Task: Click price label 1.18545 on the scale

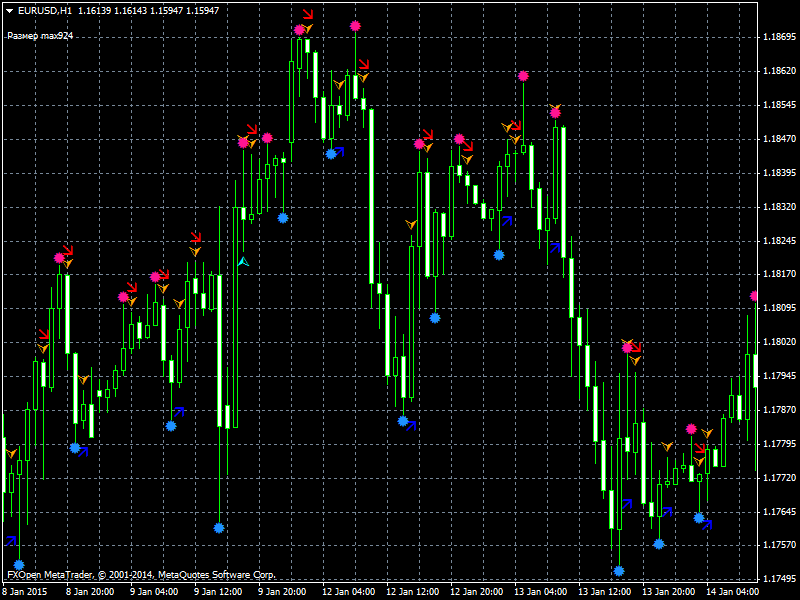Action: pos(779,105)
